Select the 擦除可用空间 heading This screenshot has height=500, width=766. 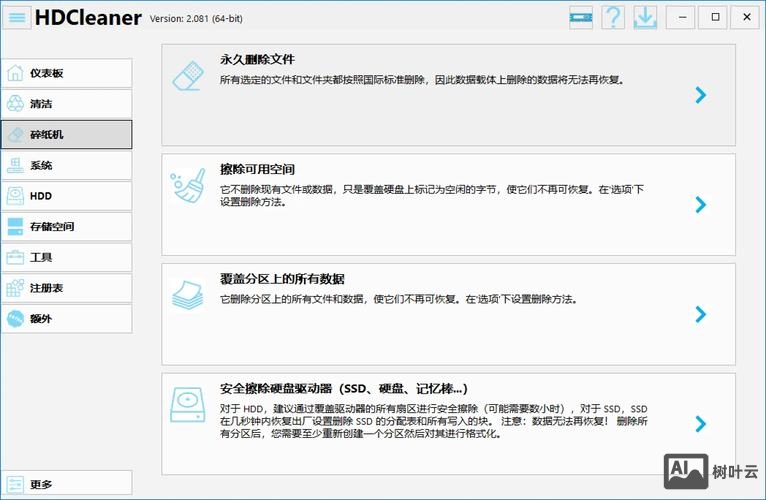point(257,170)
